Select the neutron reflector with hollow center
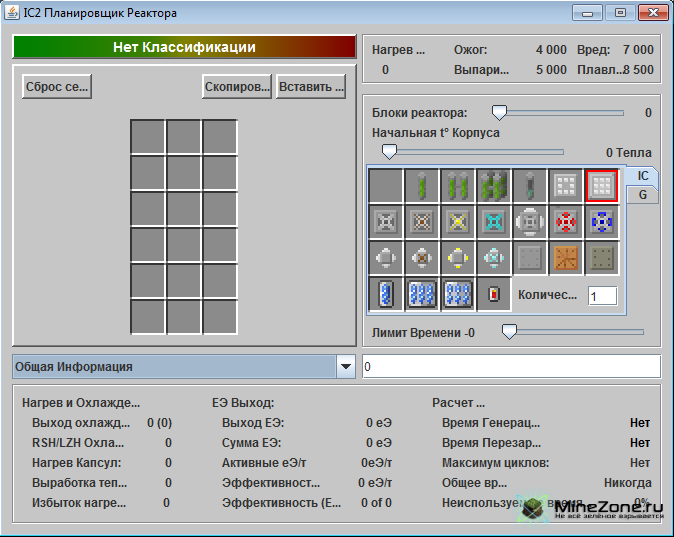This screenshot has height=537, width=674. [566, 186]
